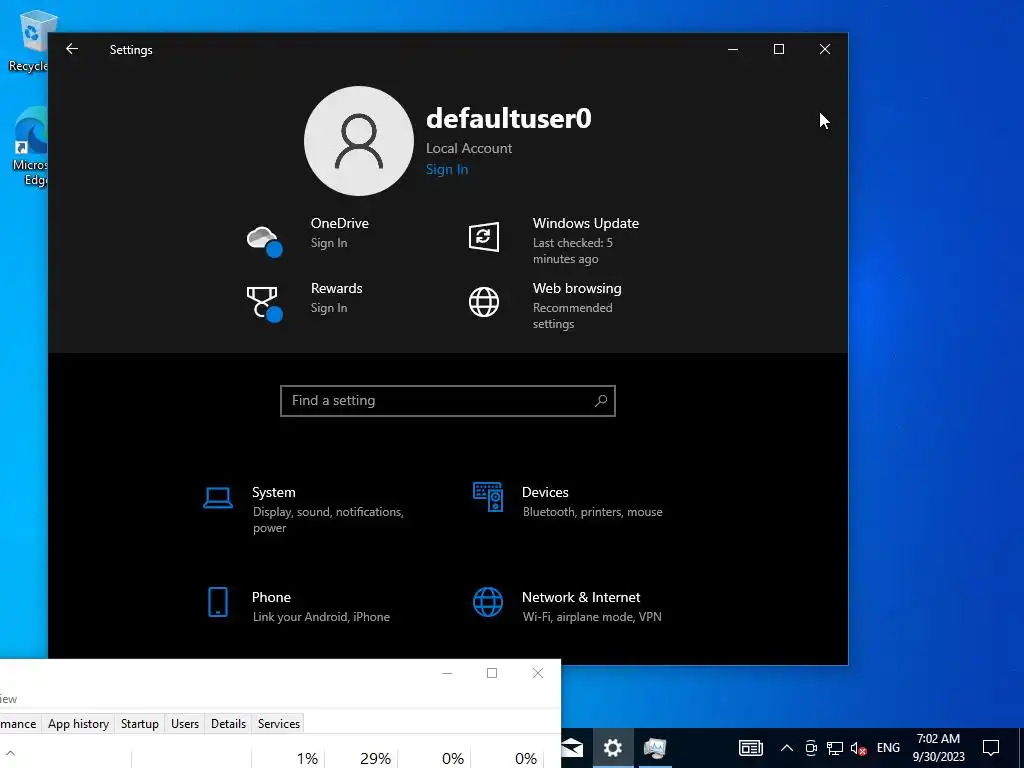The height and width of the screenshot is (768, 1024).
Task: Select the Recycle Bin desktop icon
Action: 29,40
